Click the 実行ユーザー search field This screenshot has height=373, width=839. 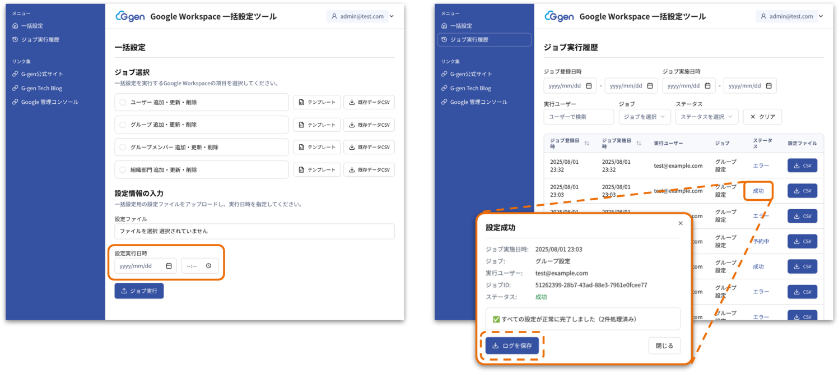point(578,117)
